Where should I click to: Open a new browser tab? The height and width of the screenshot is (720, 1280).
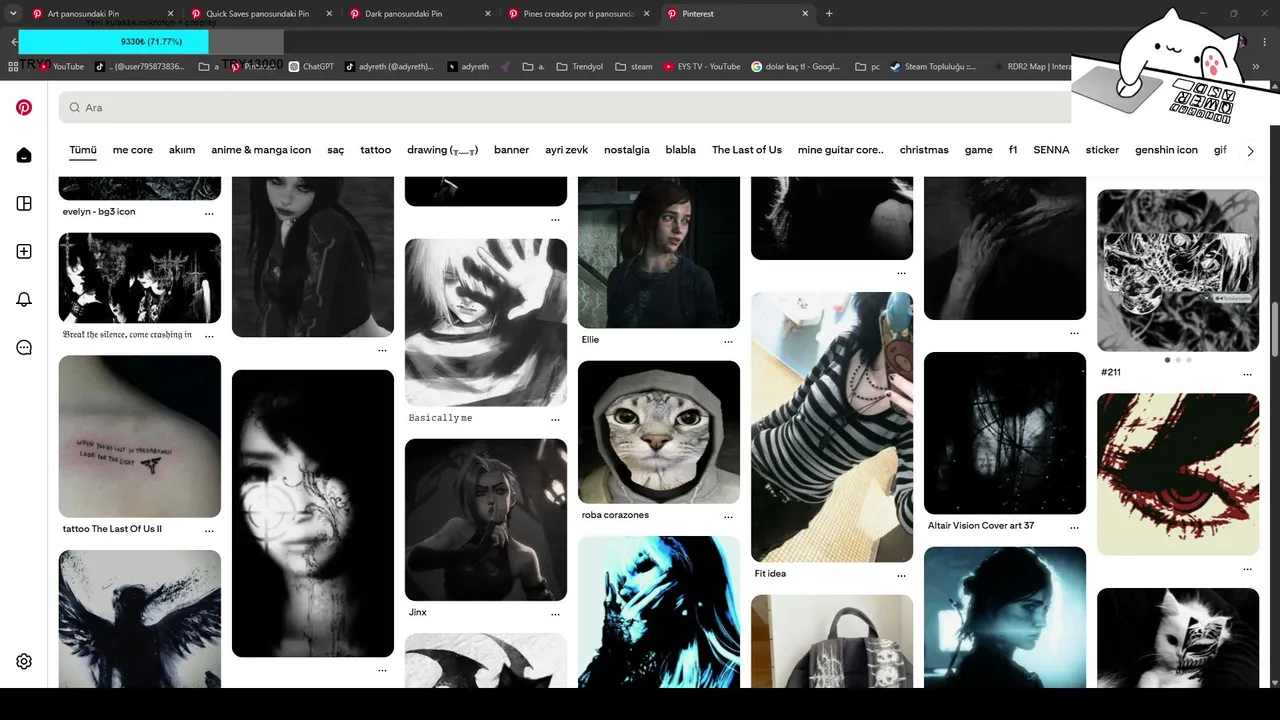pyautogui.click(x=829, y=14)
